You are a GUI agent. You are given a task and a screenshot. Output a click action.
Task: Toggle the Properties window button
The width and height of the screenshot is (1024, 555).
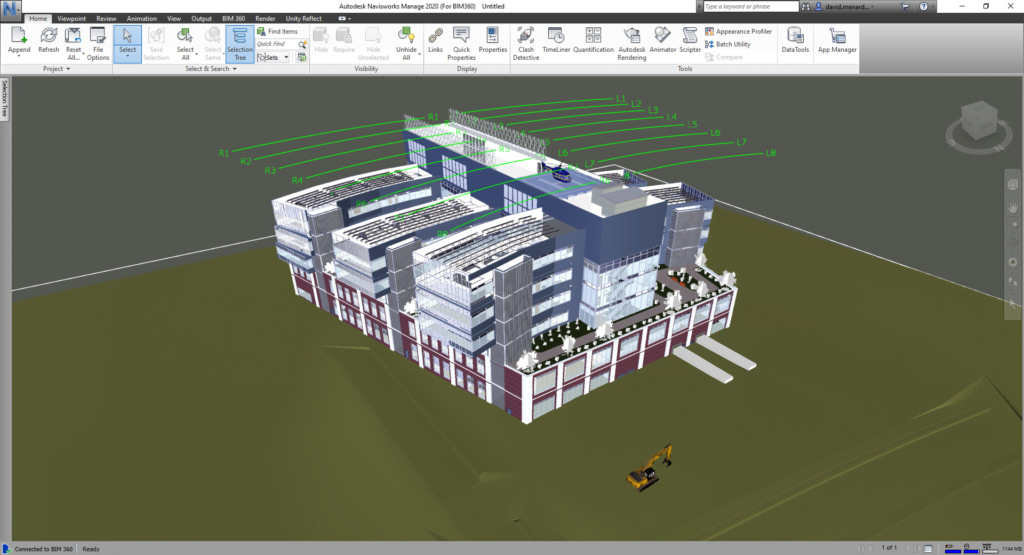pos(492,40)
